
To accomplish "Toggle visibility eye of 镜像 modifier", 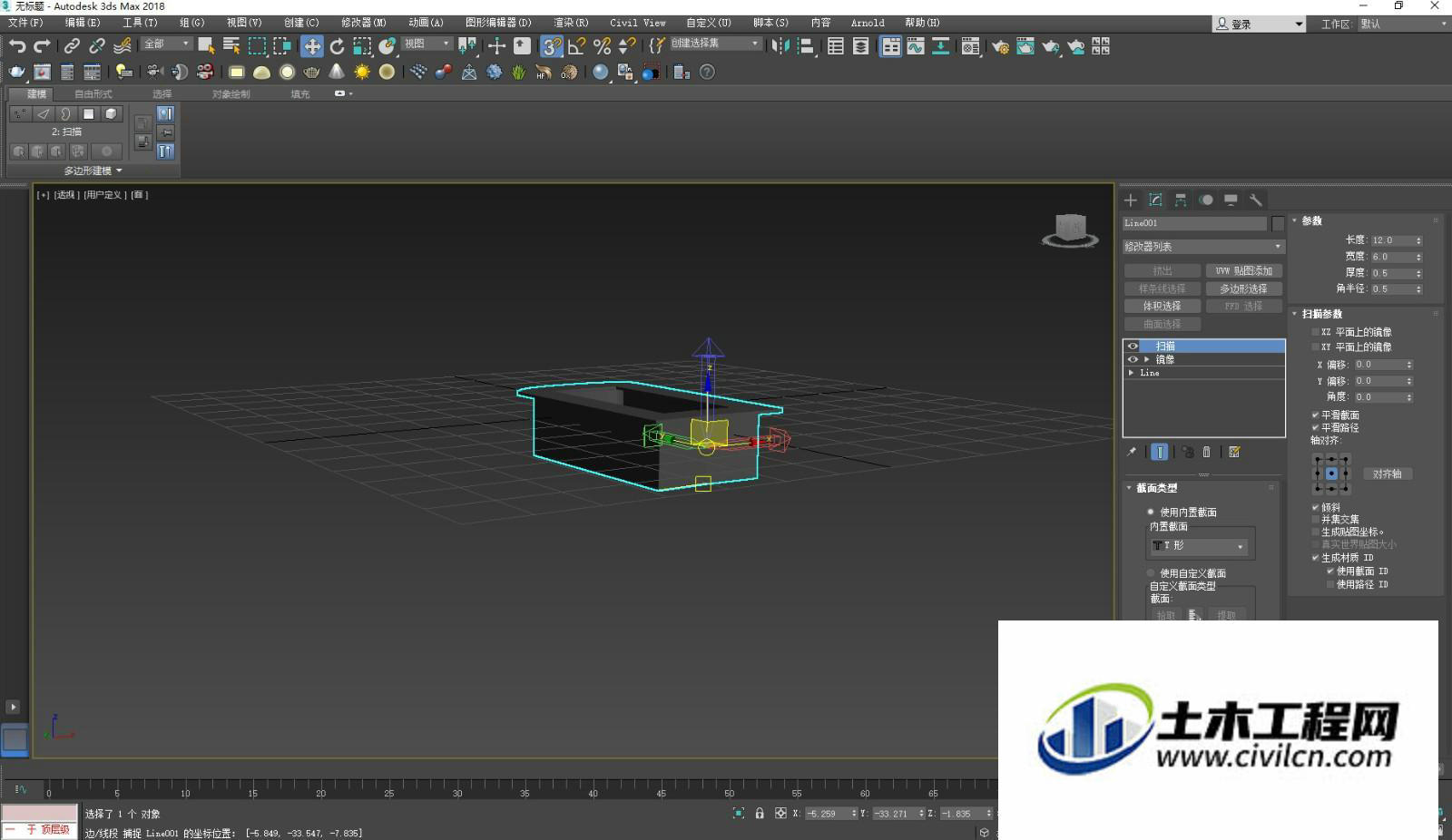I will 1133,359.
